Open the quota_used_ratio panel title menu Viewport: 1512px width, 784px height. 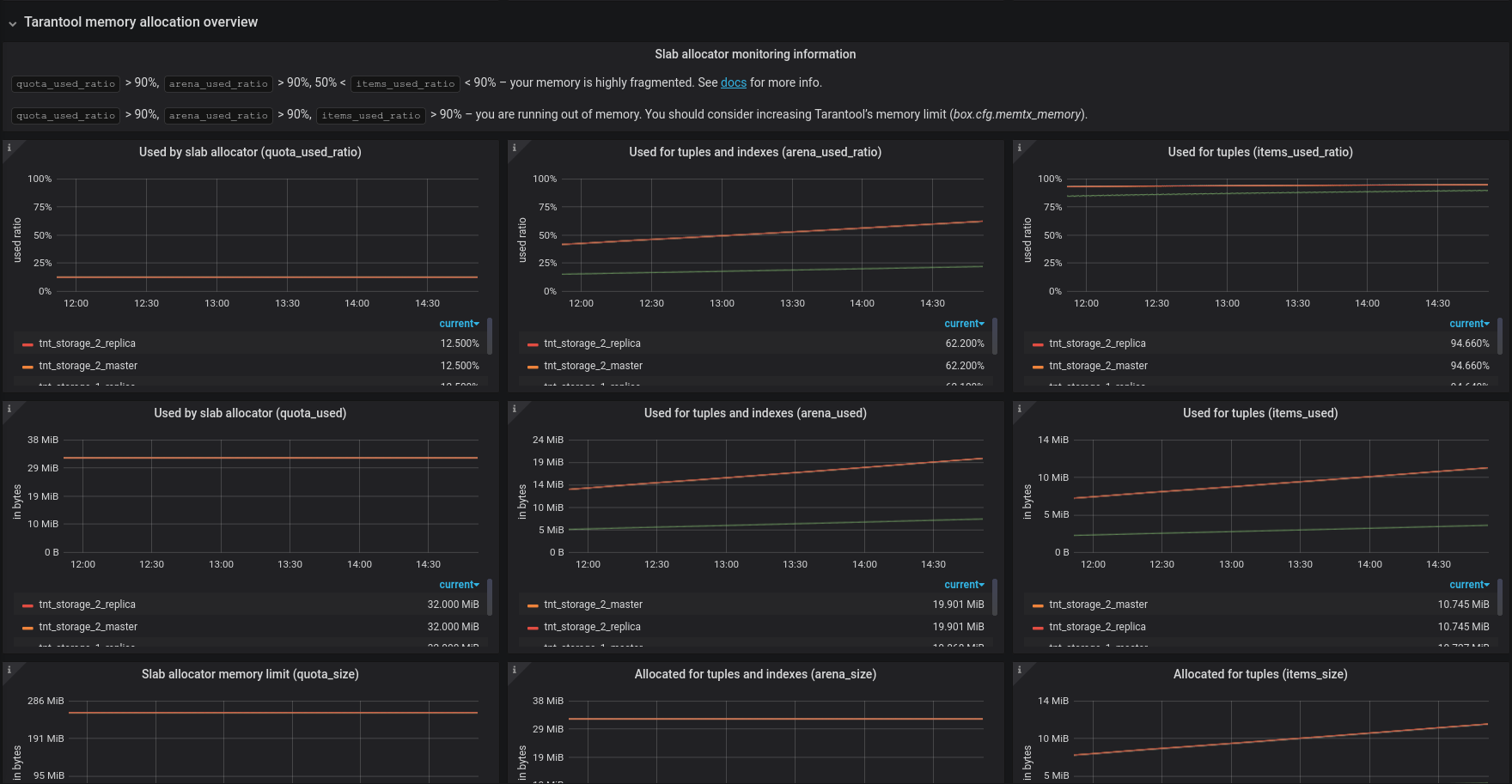[250, 152]
